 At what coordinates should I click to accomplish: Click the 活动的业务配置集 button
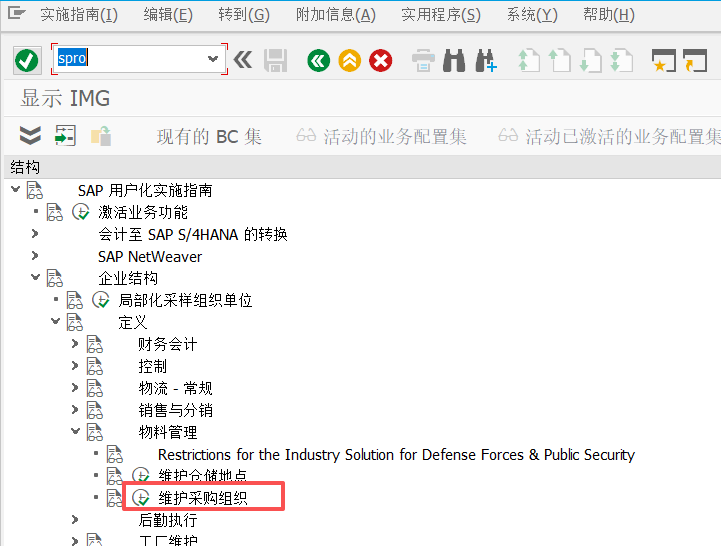coord(381,137)
